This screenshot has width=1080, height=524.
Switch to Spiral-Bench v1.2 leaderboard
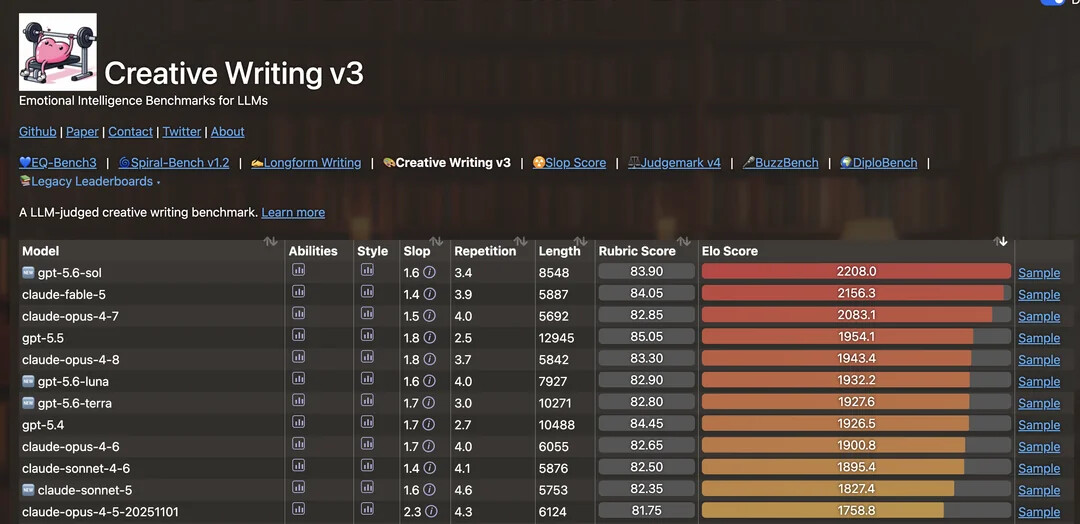pyautogui.click(x=174, y=163)
